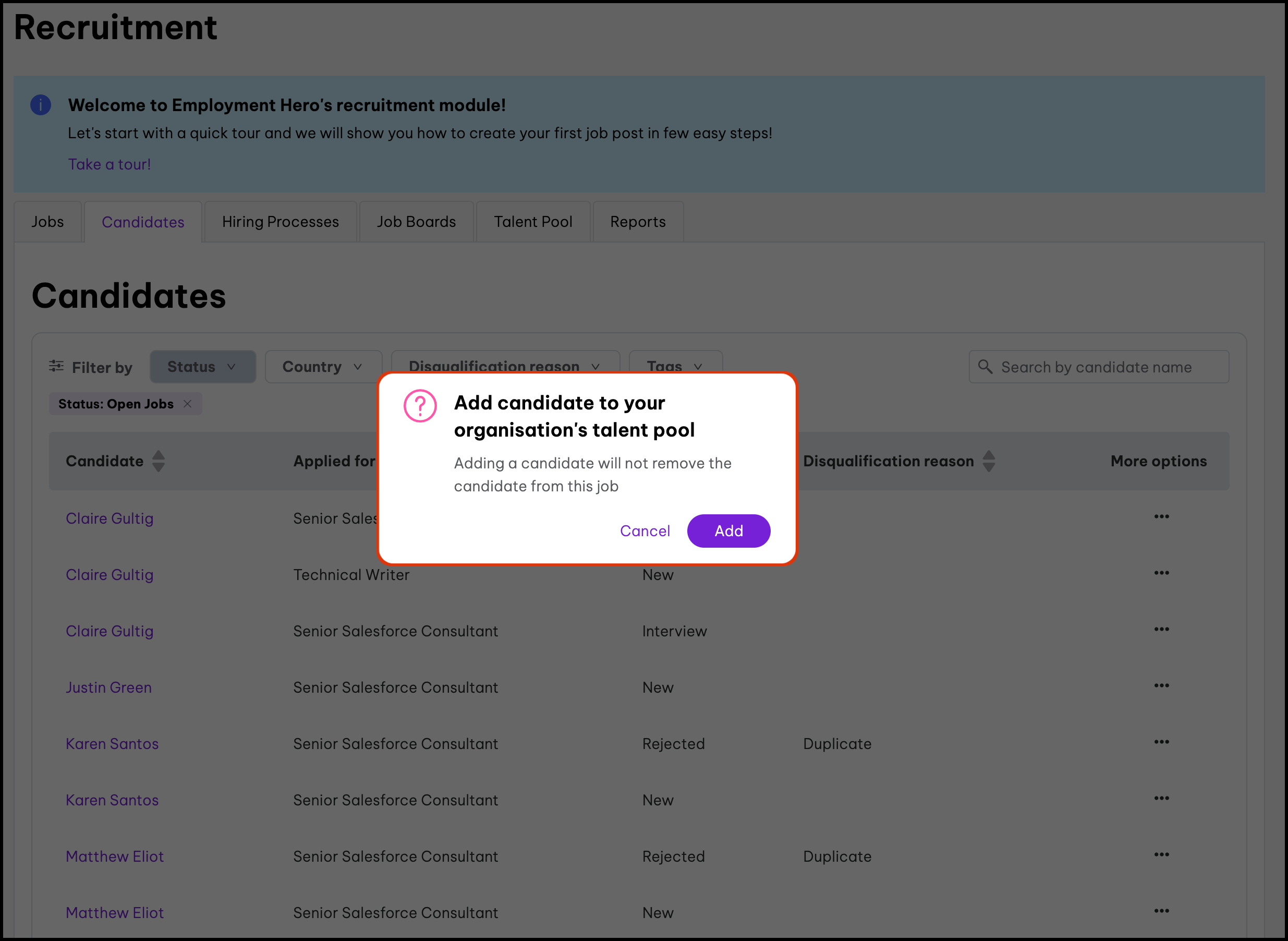Switch to the Talent Pool tab
Screen dimensions: 1288x941
click(x=532, y=222)
